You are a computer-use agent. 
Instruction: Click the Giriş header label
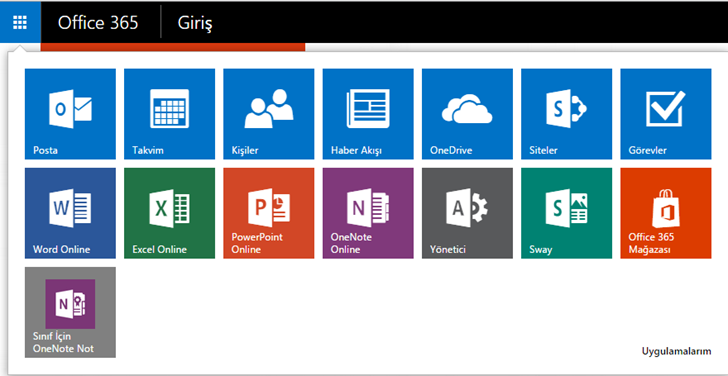point(195,23)
